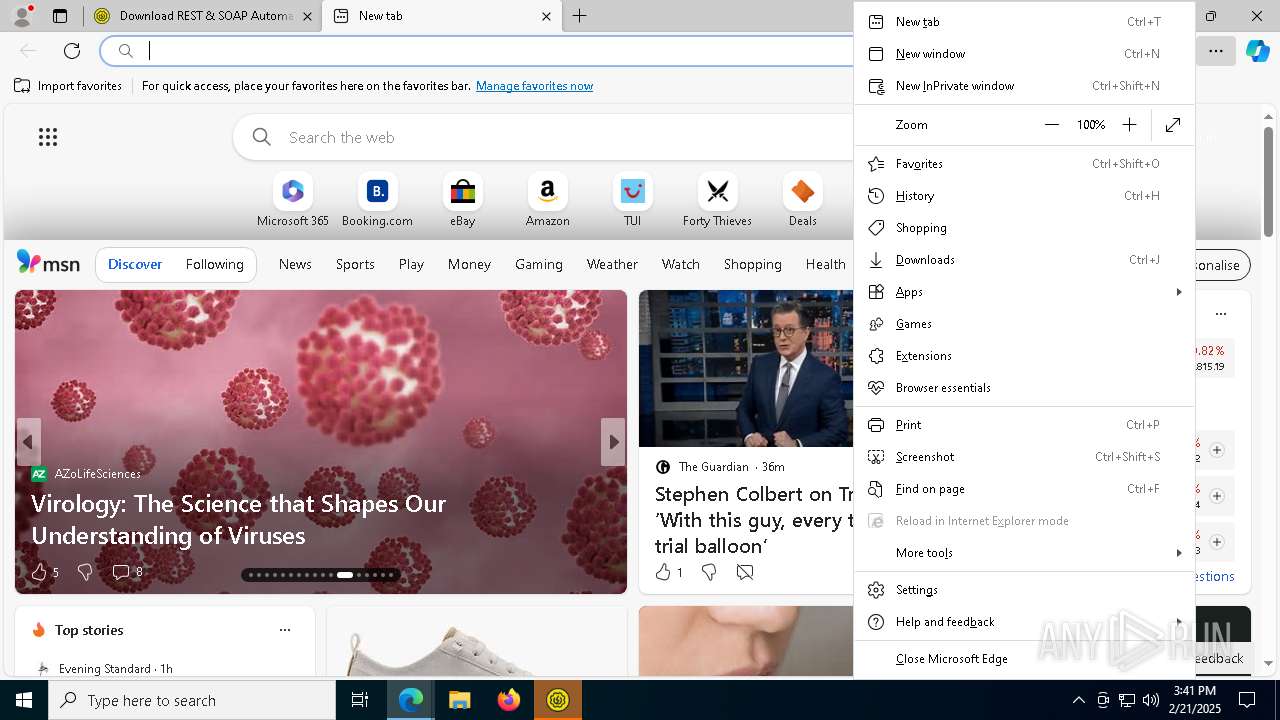Open the News category
This screenshot has height=720, width=1280.
tap(295, 264)
